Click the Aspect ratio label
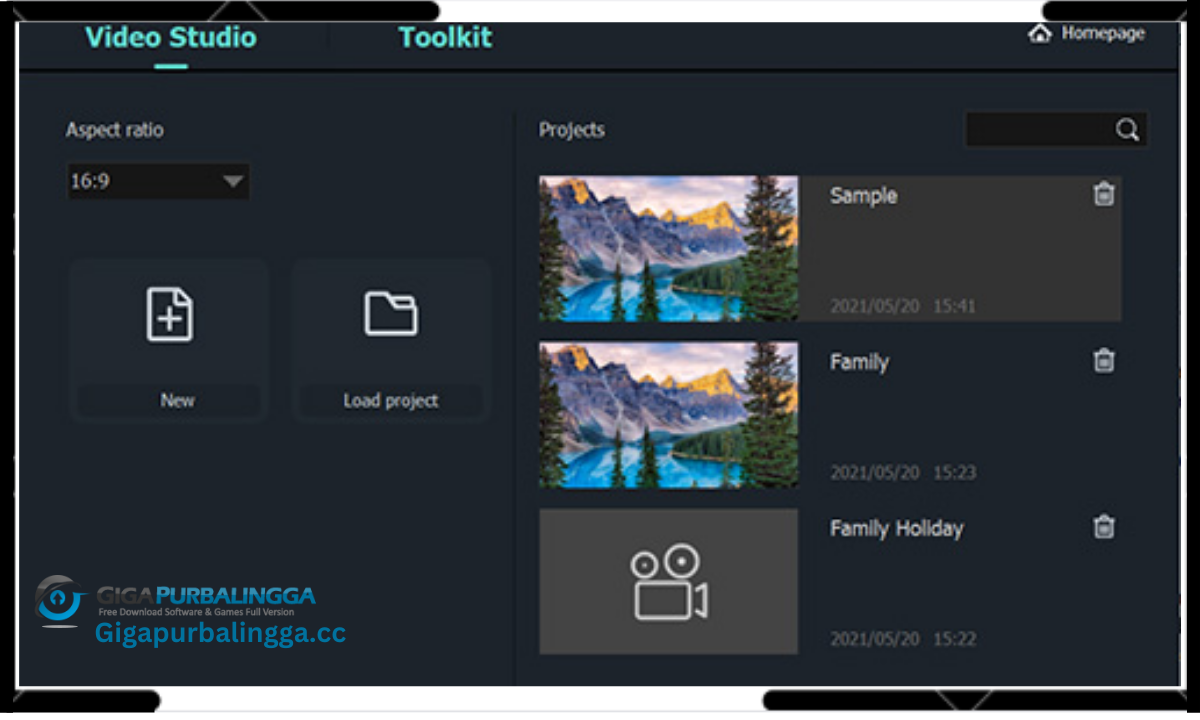This screenshot has height=720, width=1200. [x=115, y=130]
